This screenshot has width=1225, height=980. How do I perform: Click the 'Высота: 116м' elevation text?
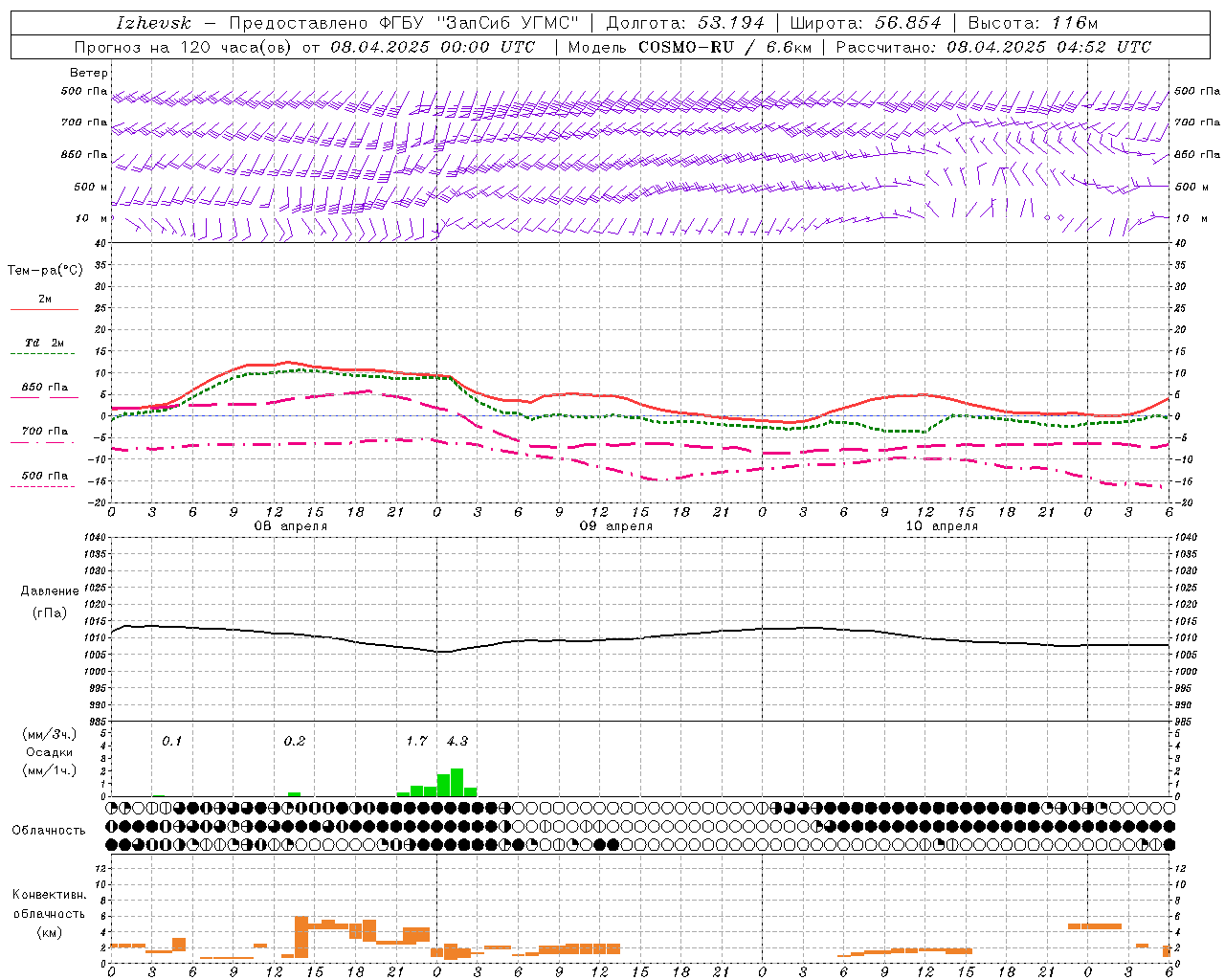click(x=1033, y=23)
